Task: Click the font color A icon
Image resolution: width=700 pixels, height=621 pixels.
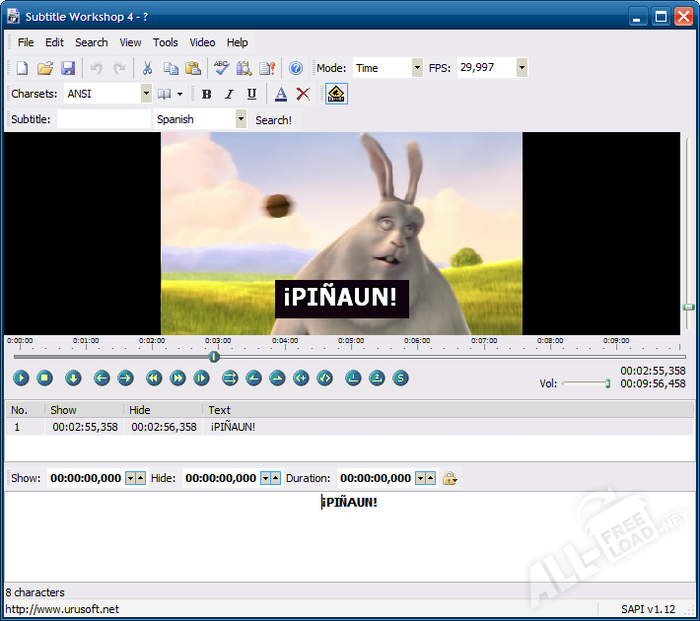Action: click(281, 94)
